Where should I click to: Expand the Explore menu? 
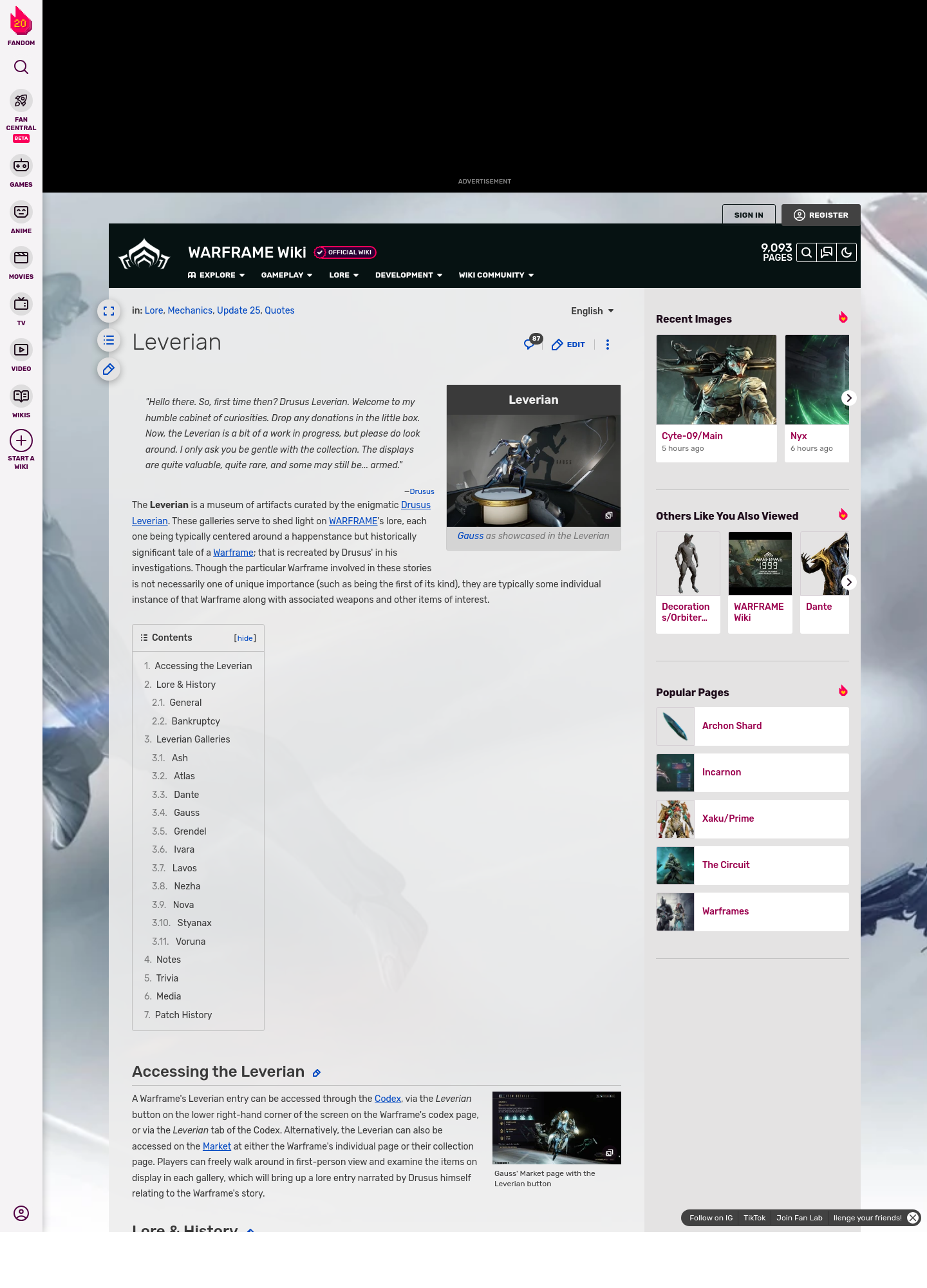click(216, 275)
